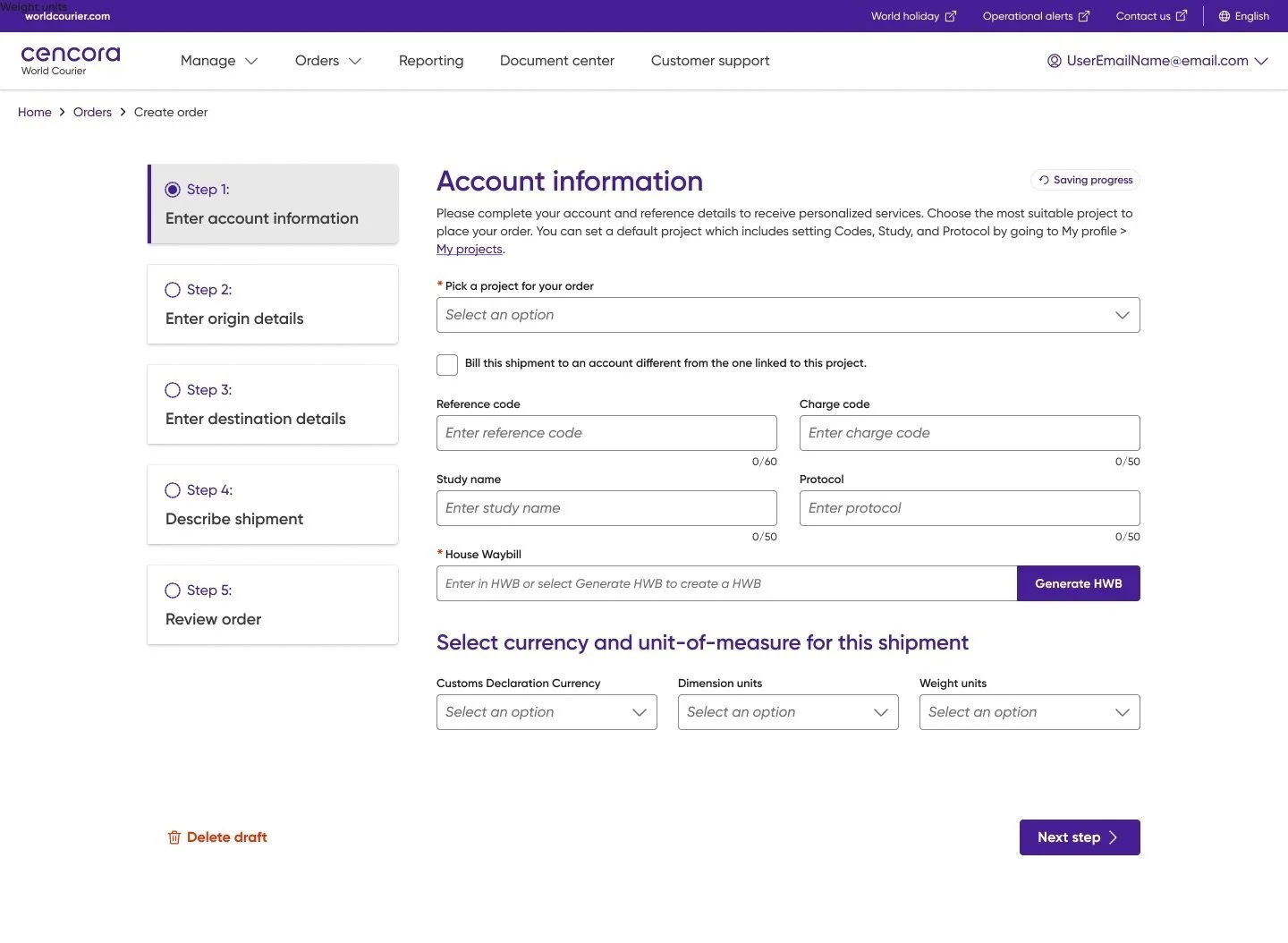Click the Saving progress refresh icon
Image resolution: width=1288 pixels, height=943 pixels.
point(1044,180)
